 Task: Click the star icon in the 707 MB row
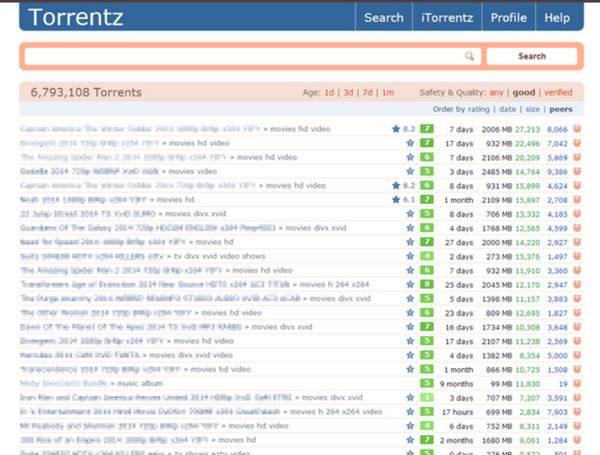coord(410,398)
